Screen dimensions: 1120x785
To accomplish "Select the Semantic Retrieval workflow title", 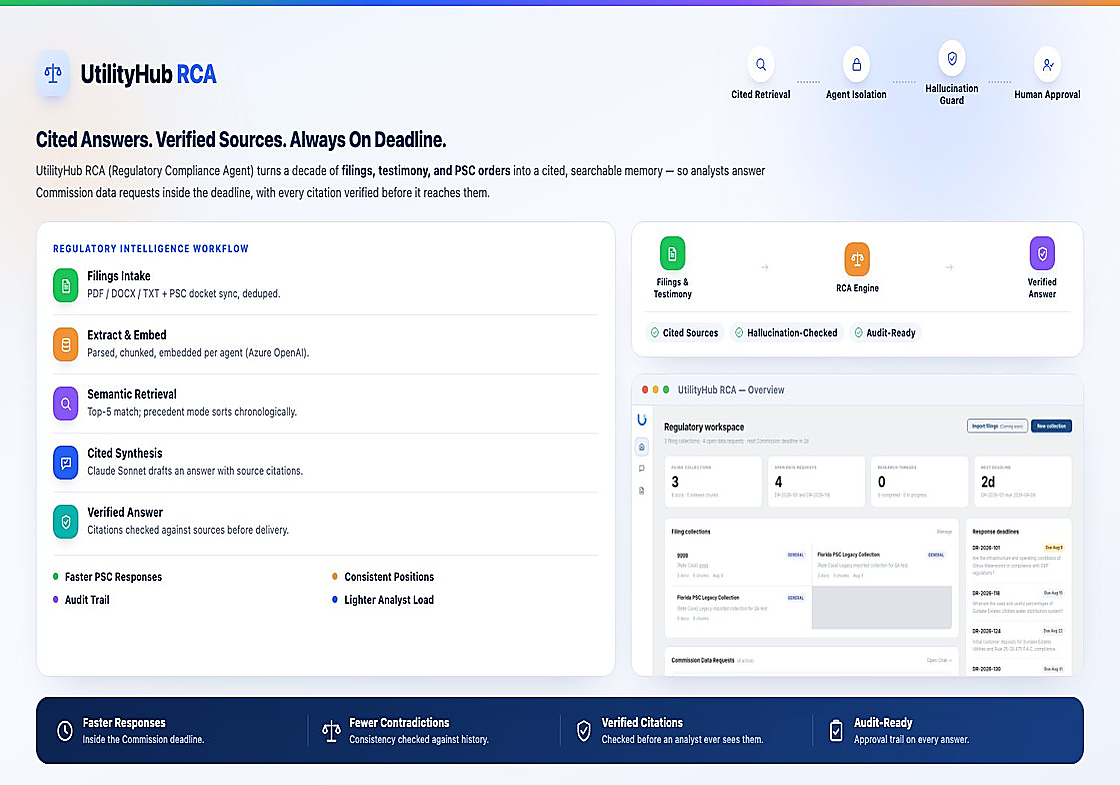I will [131, 394].
